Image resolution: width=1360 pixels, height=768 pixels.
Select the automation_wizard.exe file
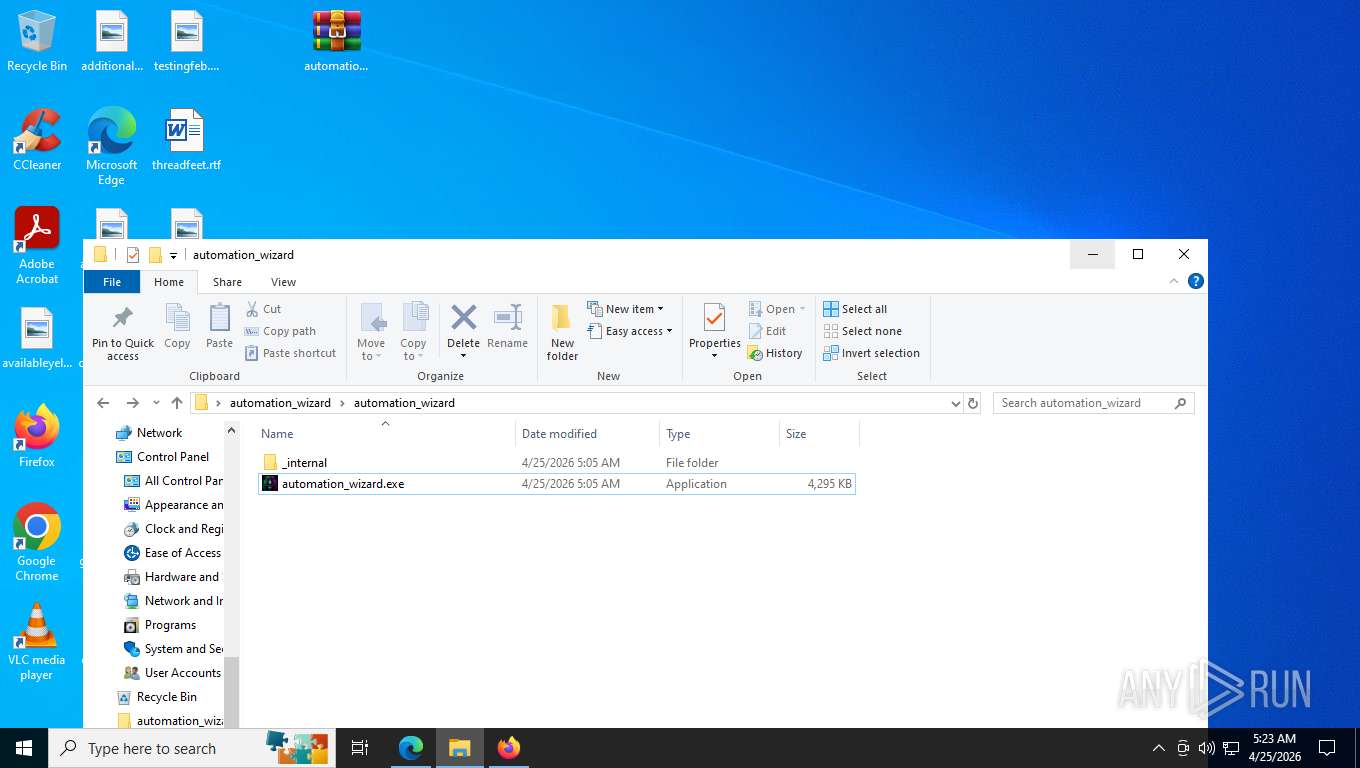point(556,483)
